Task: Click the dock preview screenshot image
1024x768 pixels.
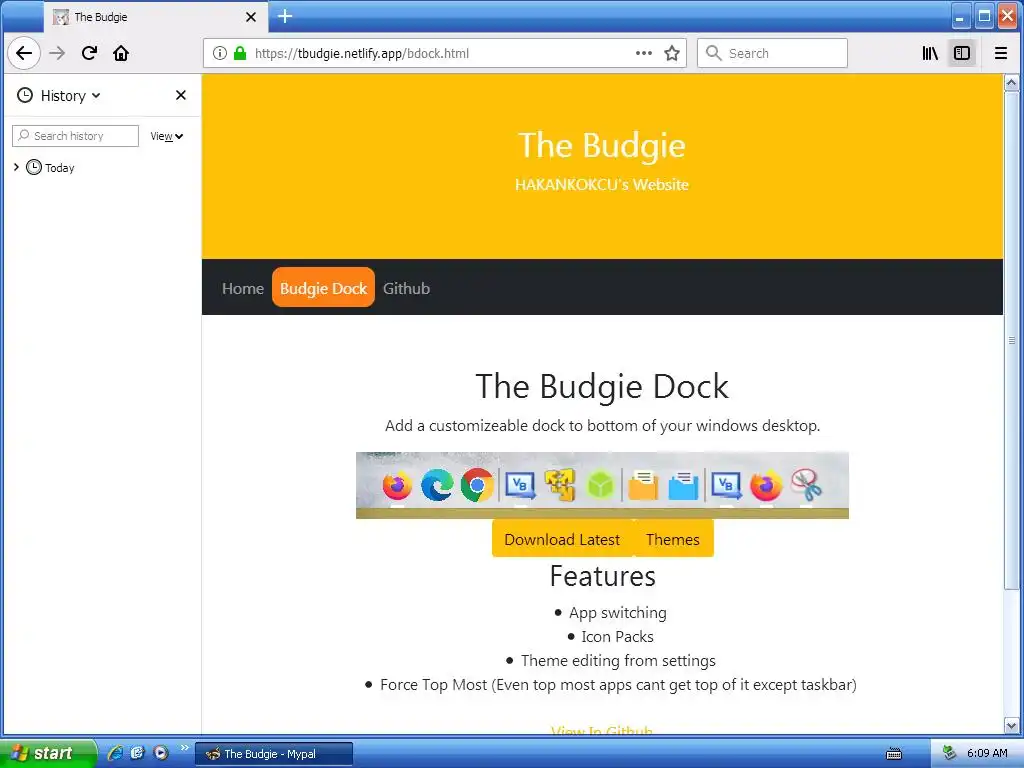Action: (602, 485)
